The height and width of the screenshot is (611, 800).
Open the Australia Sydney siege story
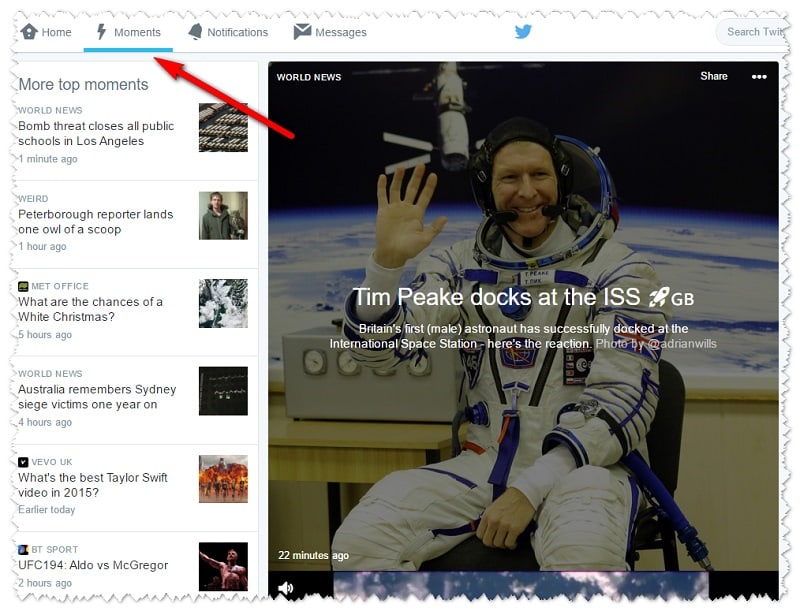pos(97,397)
